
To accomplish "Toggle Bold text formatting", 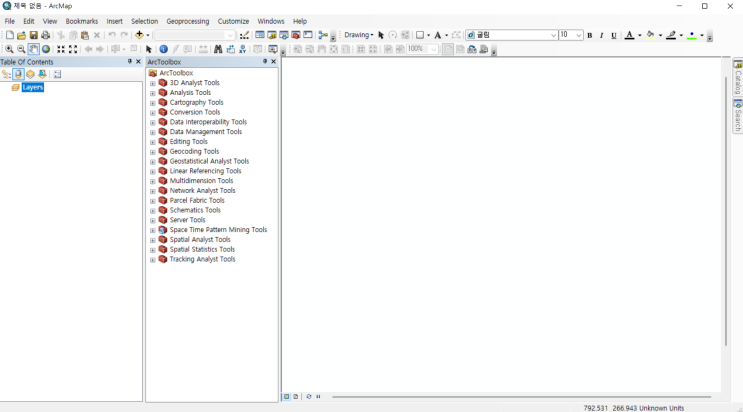I will pos(590,36).
